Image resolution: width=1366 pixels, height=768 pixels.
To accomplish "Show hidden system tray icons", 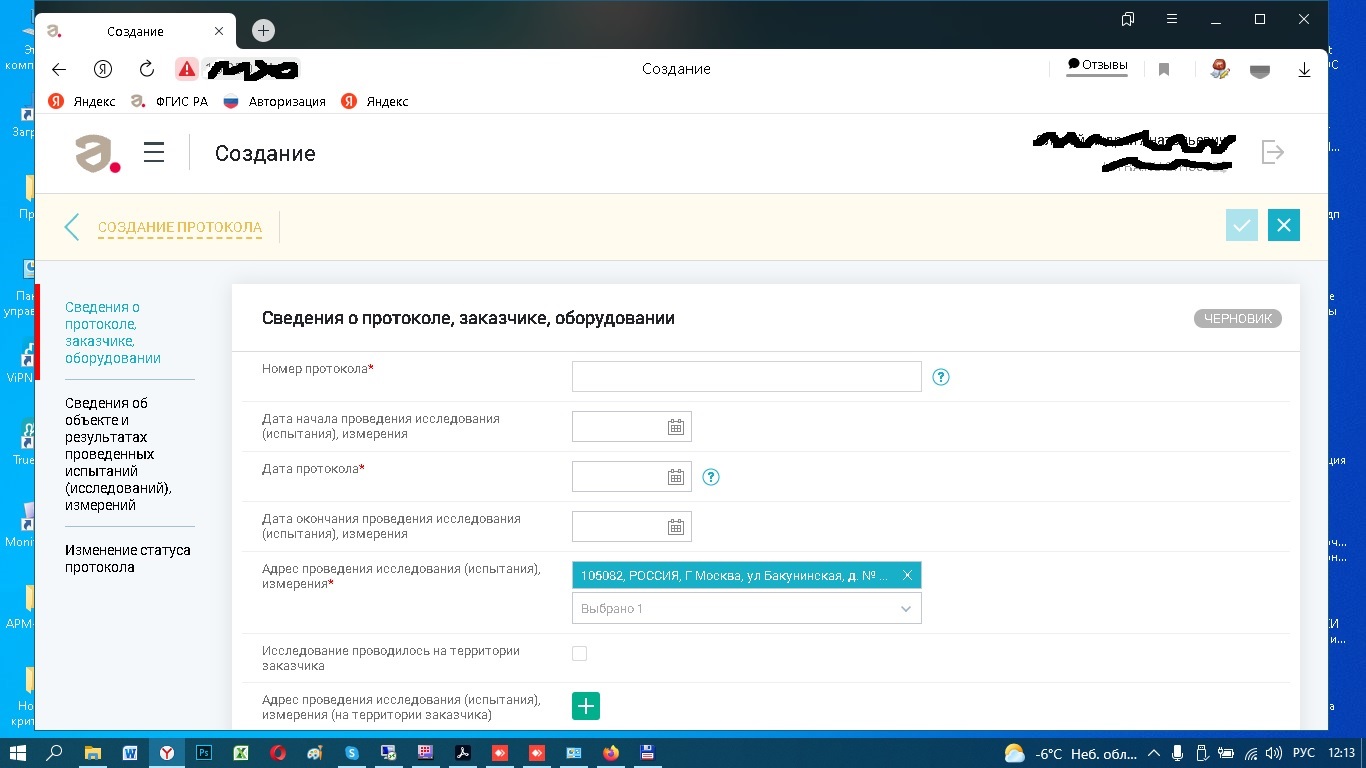I will 1154,753.
